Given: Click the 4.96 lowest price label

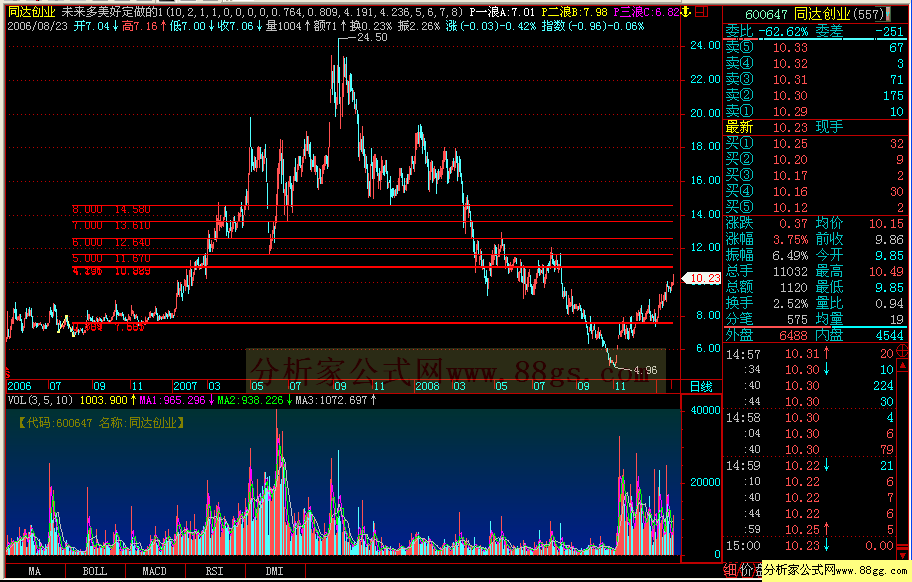Looking at the screenshot, I should click(x=645, y=370).
